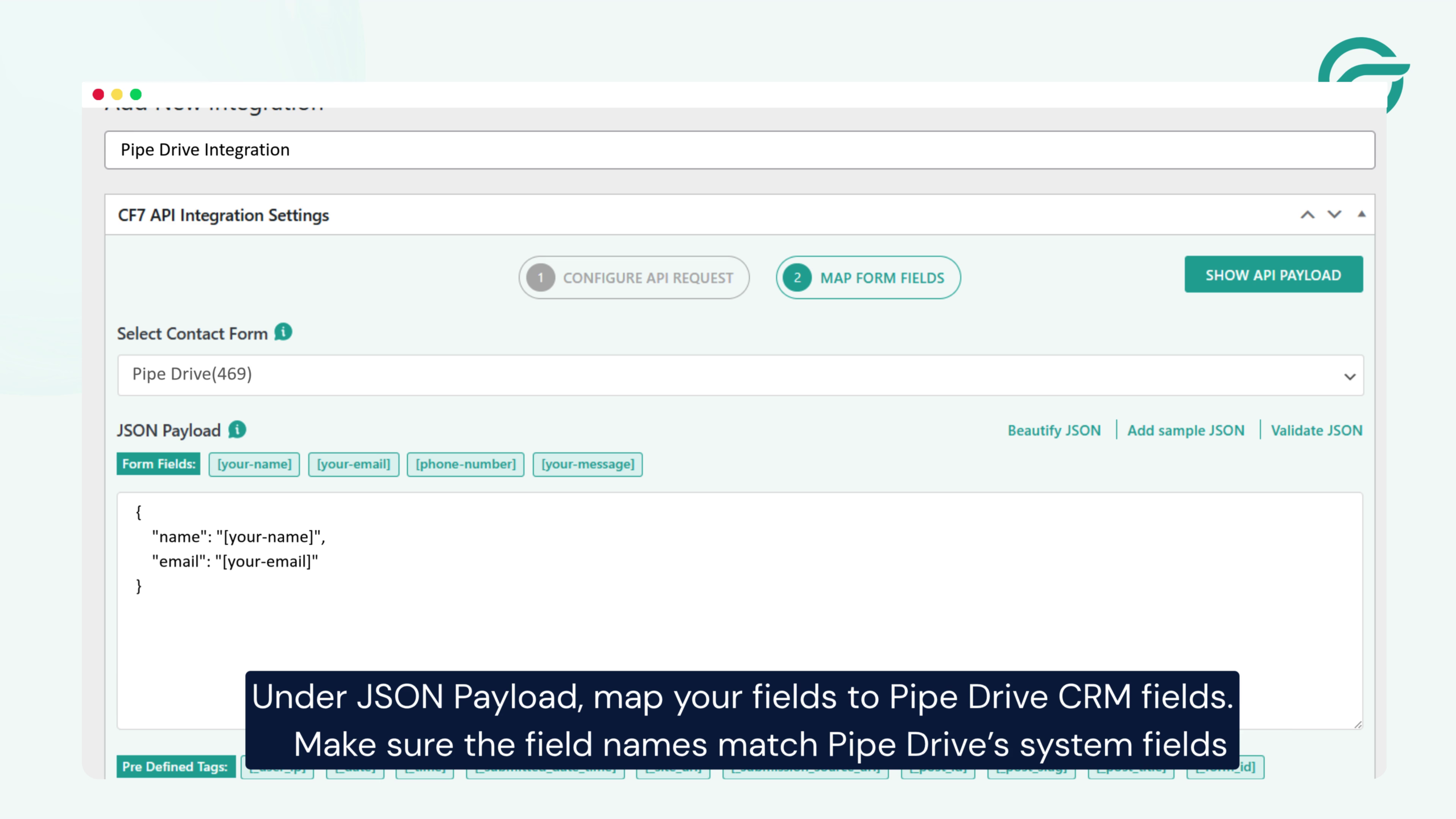Screen dimensions: 1456x819
Task: Insert the [your-message] form field tag
Action: tap(588, 464)
